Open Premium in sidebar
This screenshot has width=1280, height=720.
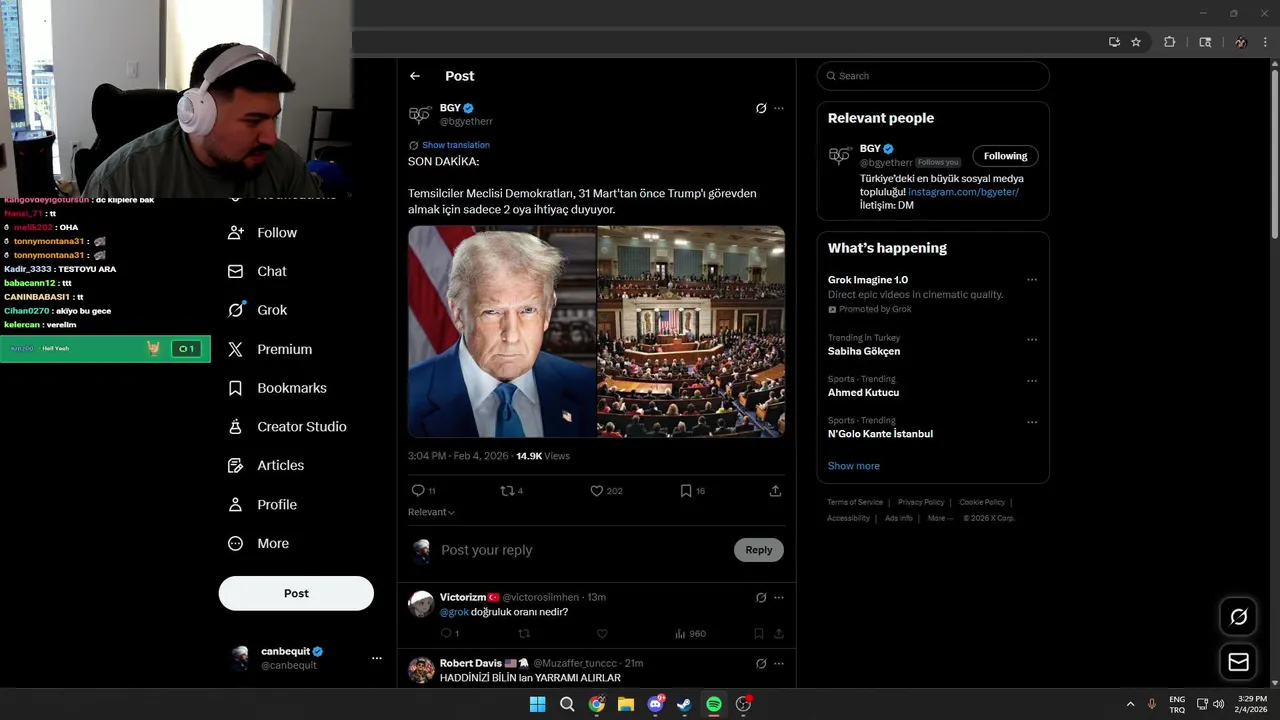271,349
